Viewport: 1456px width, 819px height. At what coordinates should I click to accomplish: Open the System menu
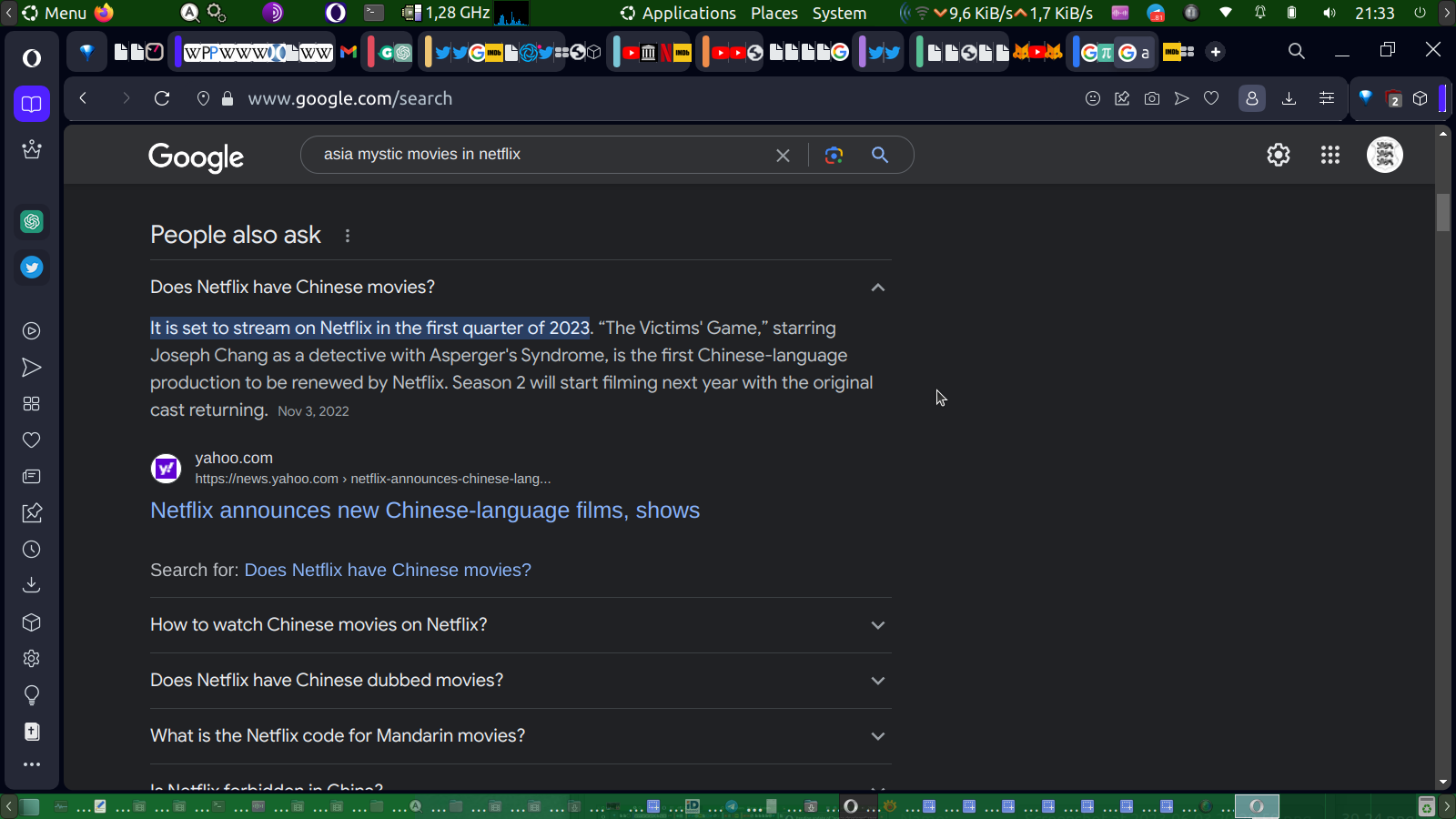(839, 13)
